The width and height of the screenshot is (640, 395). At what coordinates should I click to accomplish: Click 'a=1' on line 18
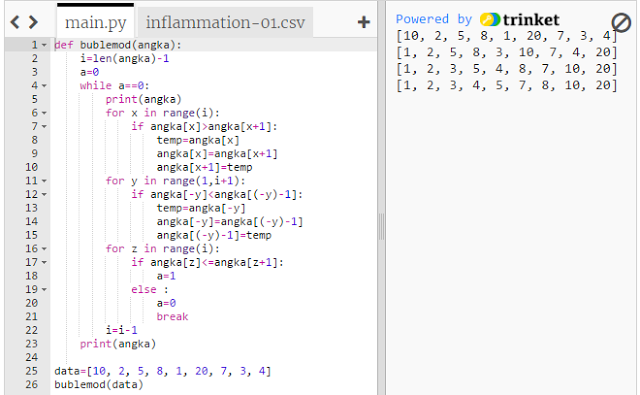(166, 276)
